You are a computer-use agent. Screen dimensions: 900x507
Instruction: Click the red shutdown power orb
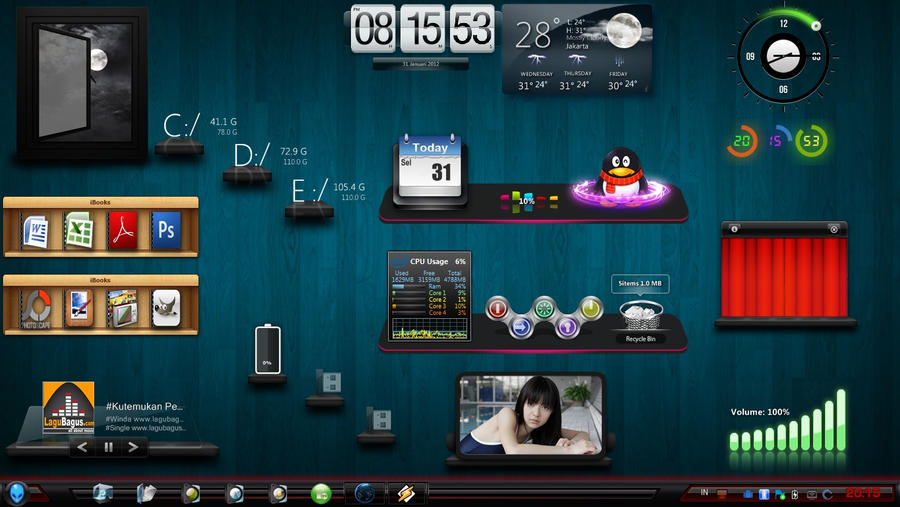click(x=498, y=309)
